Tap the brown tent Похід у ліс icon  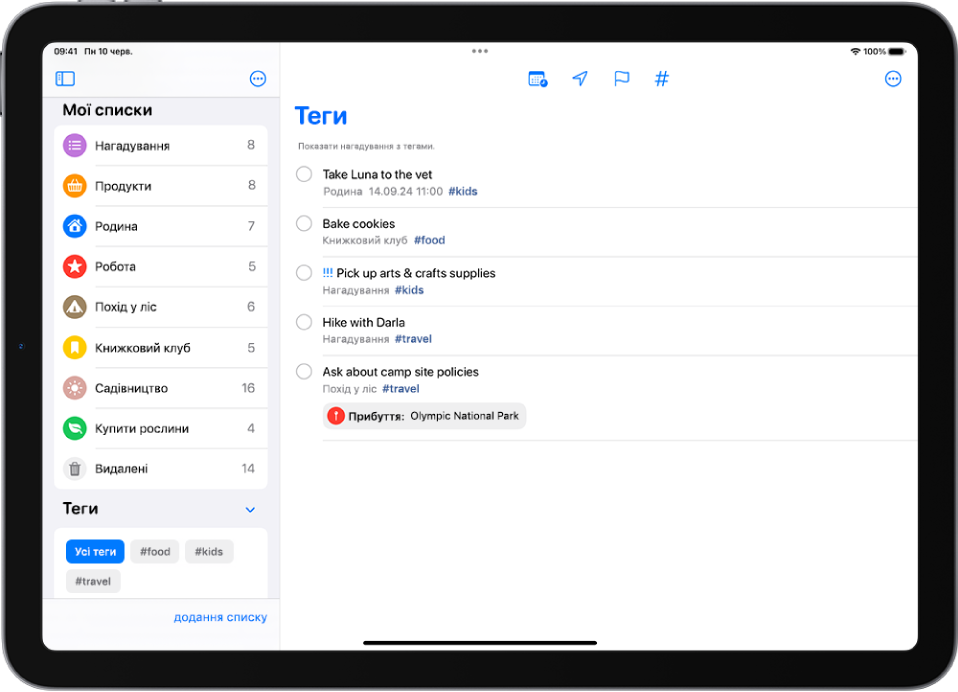pos(75,307)
